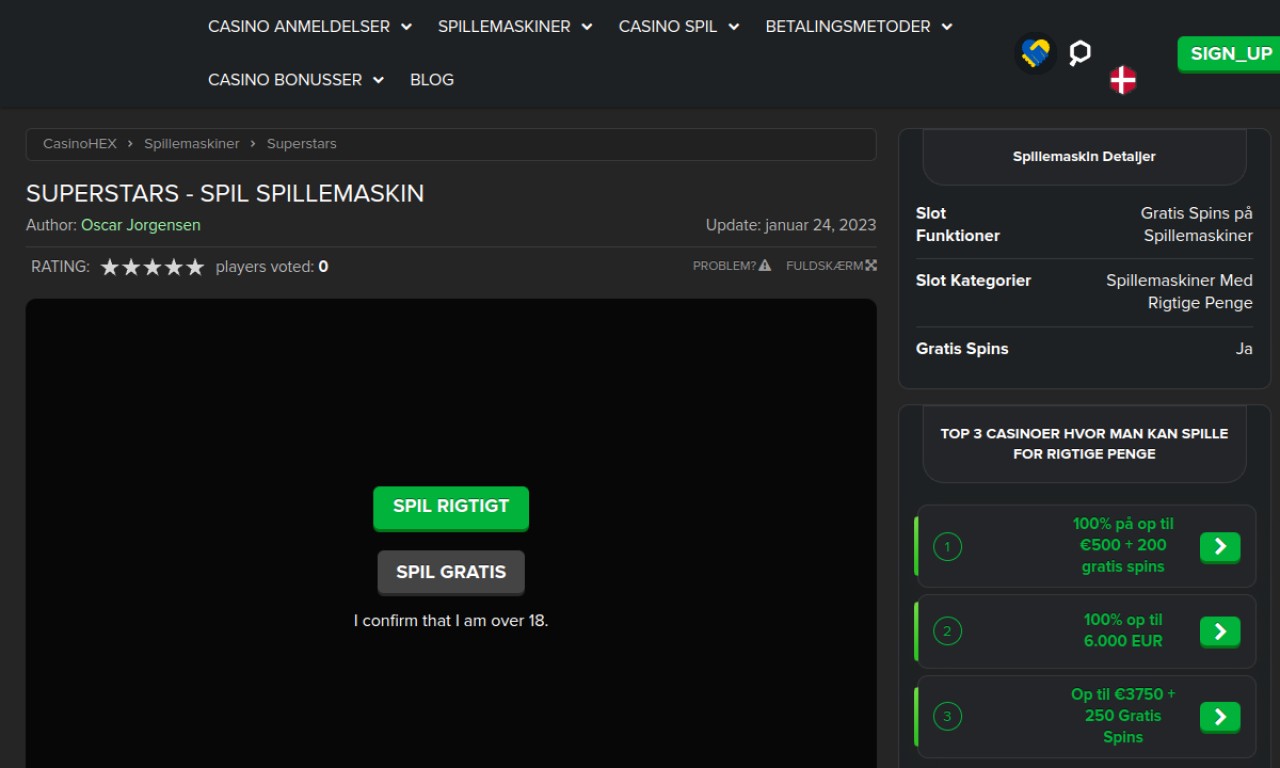Viewport: 1280px width, 768px height.
Task: Click the warning icon next to PROBLEM?
Action: 765,266
